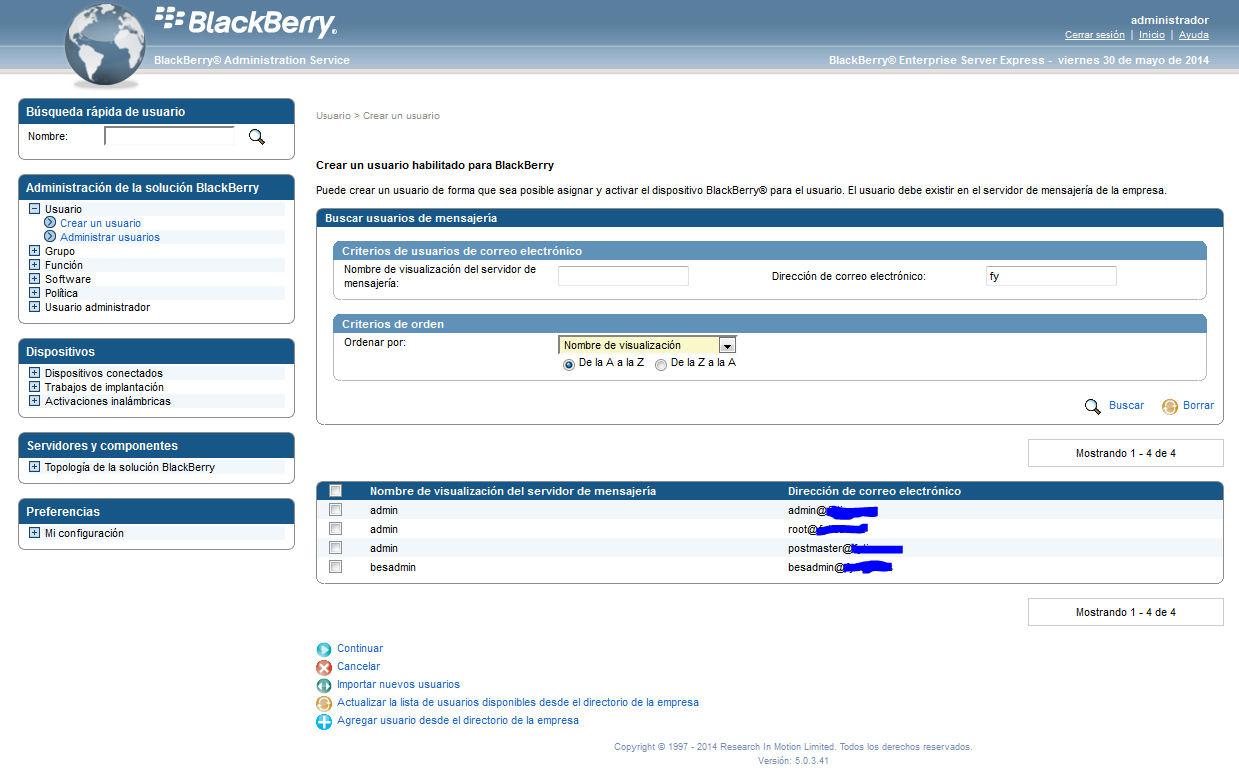Open the Ordenar por dropdown
Screen dimensions: 1239x775
647,345
